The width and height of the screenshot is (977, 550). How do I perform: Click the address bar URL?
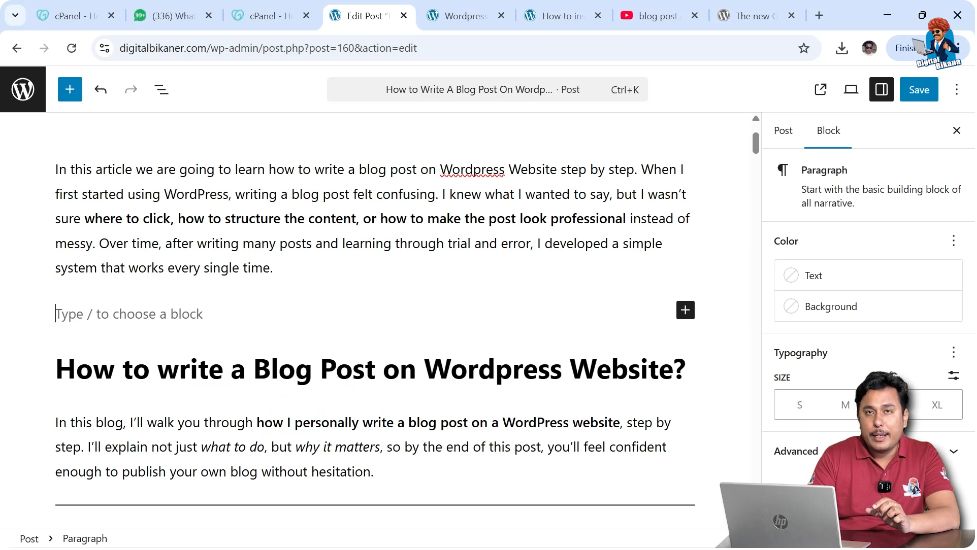(x=268, y=48)
